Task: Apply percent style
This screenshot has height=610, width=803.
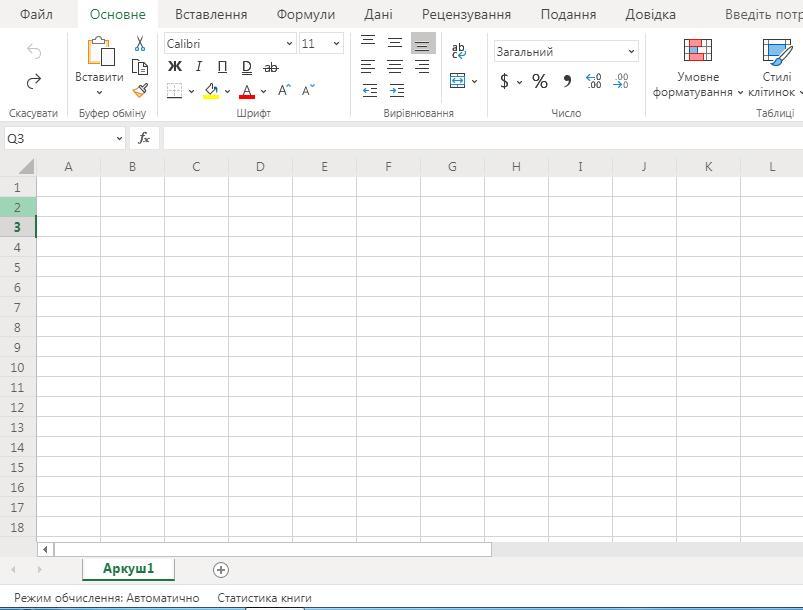Action: [540, 81]
